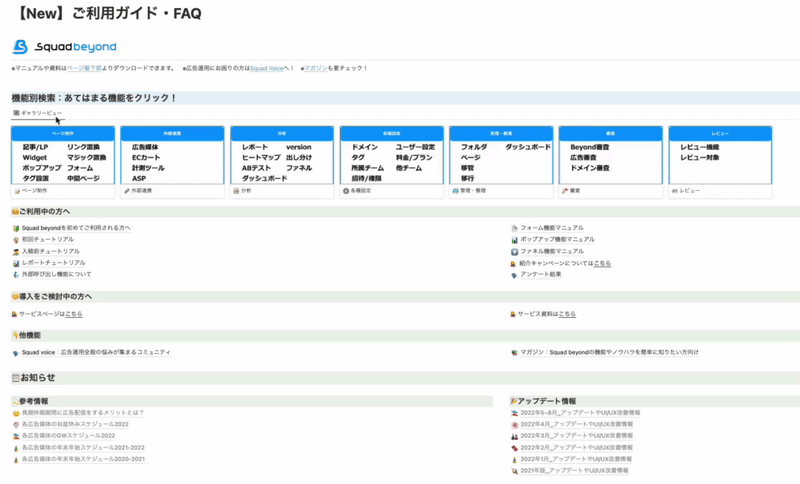The image size is (800, 484).
Task: Open the Squad Voice link in header note
Action: point(266,68)
